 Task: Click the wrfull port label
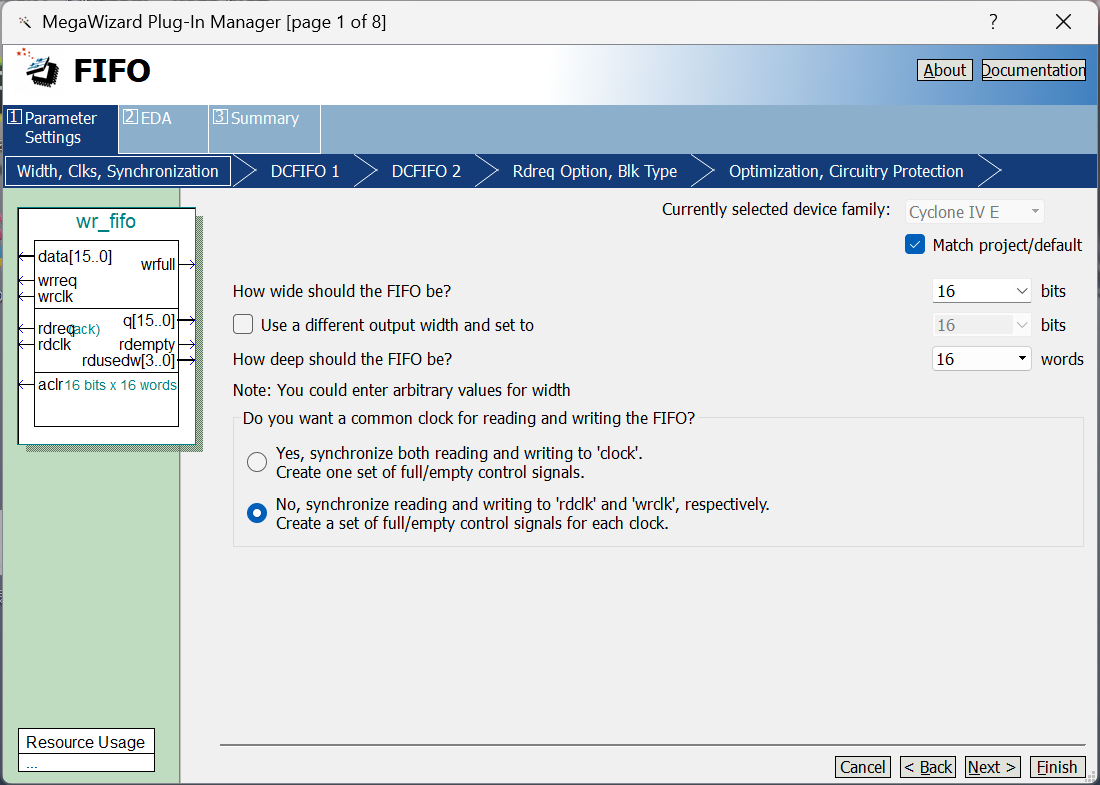[158, 264]
